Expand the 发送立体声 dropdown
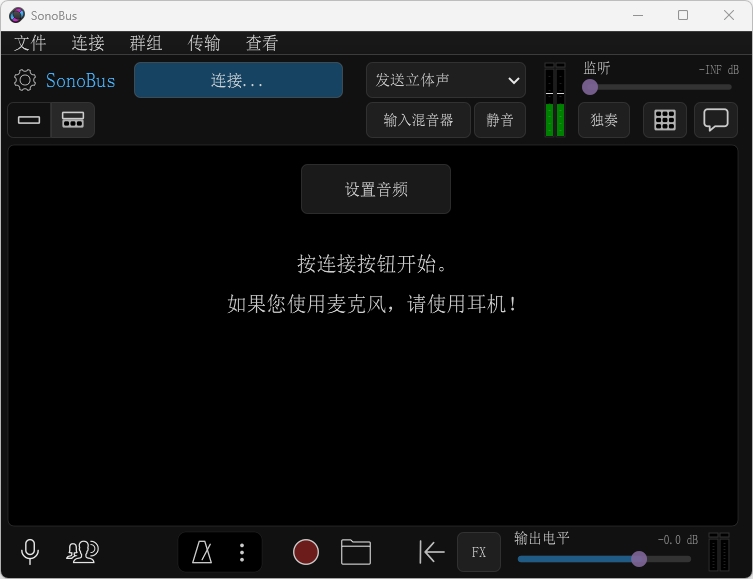 pos(446,80)
